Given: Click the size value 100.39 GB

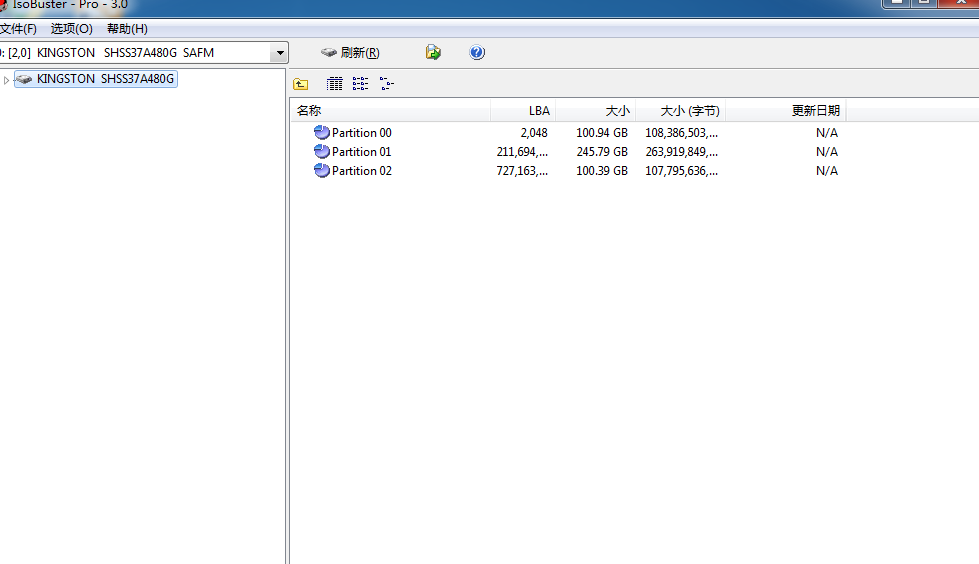Looking at the screenshot, I should coord(601,171).
